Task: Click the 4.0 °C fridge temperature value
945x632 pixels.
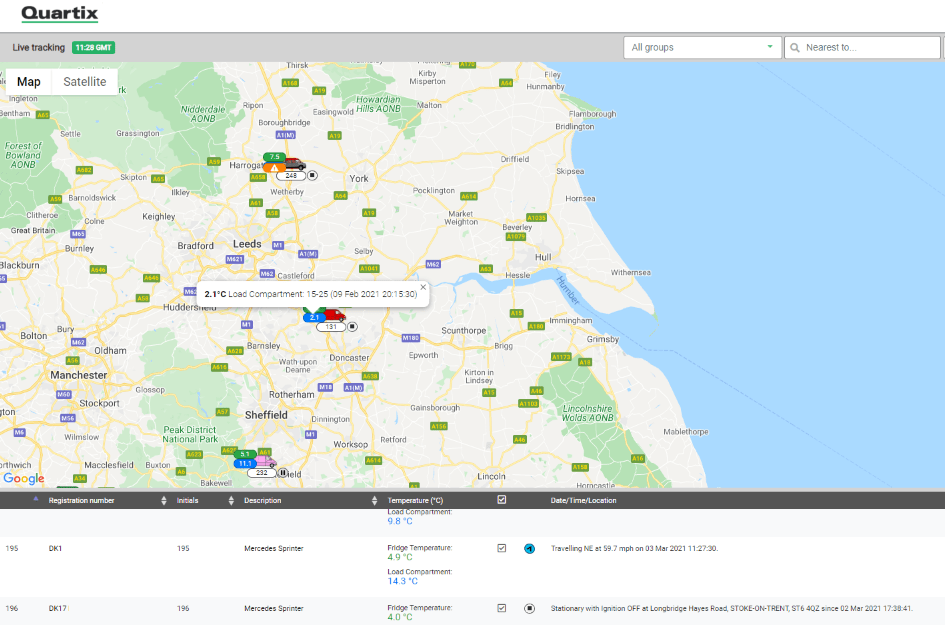Action: [x=400, y=617]
